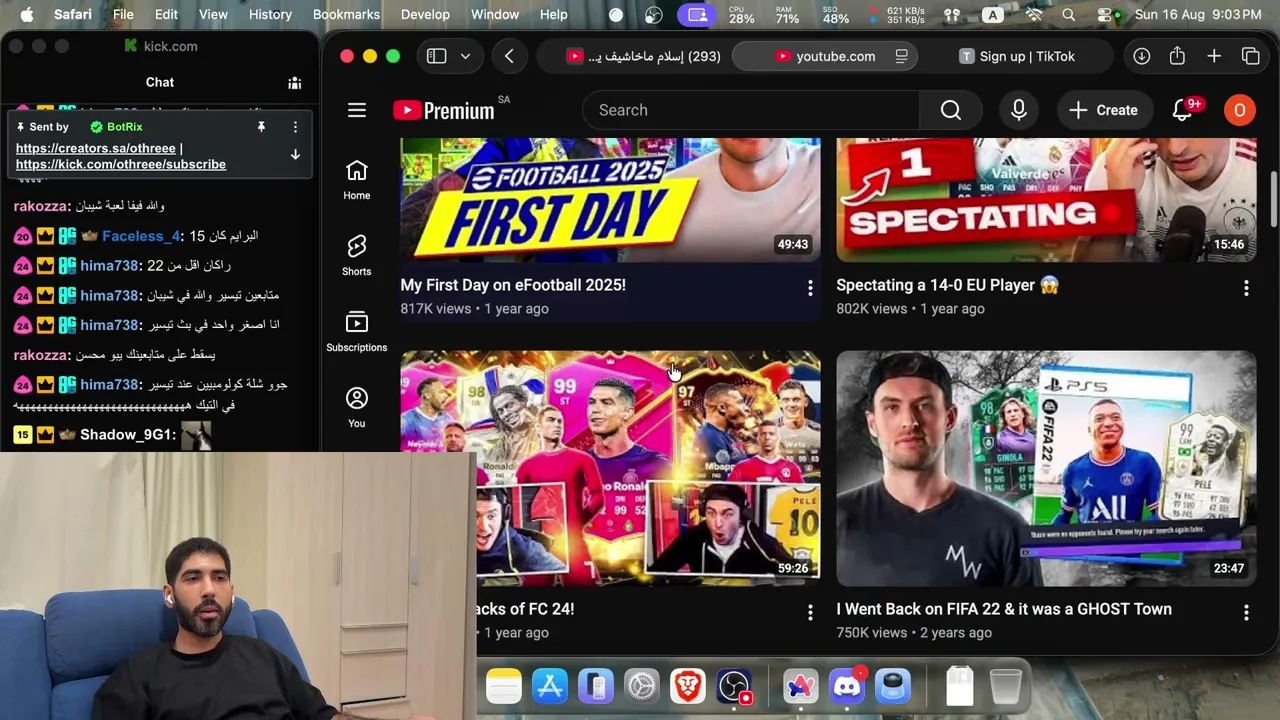Open the page menu icon in the address bar
The height and width of the screenshot is (720, 1280).
pos(901,56)
